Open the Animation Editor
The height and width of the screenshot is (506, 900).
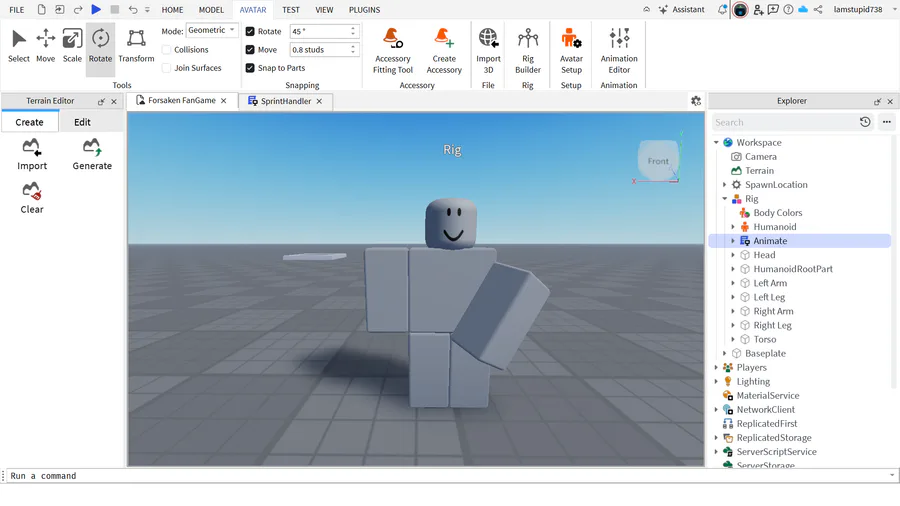point(619,50)
